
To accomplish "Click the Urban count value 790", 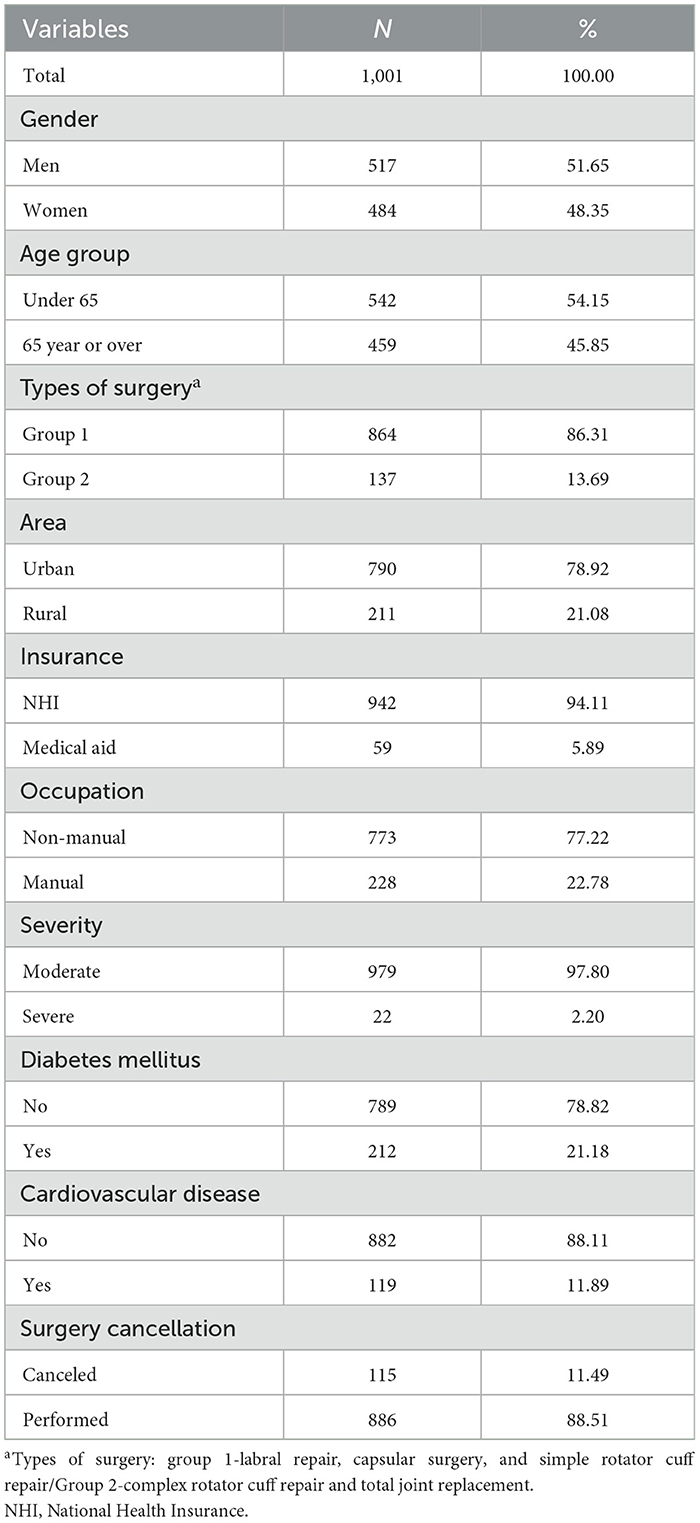I will click(x=382, y=569).
